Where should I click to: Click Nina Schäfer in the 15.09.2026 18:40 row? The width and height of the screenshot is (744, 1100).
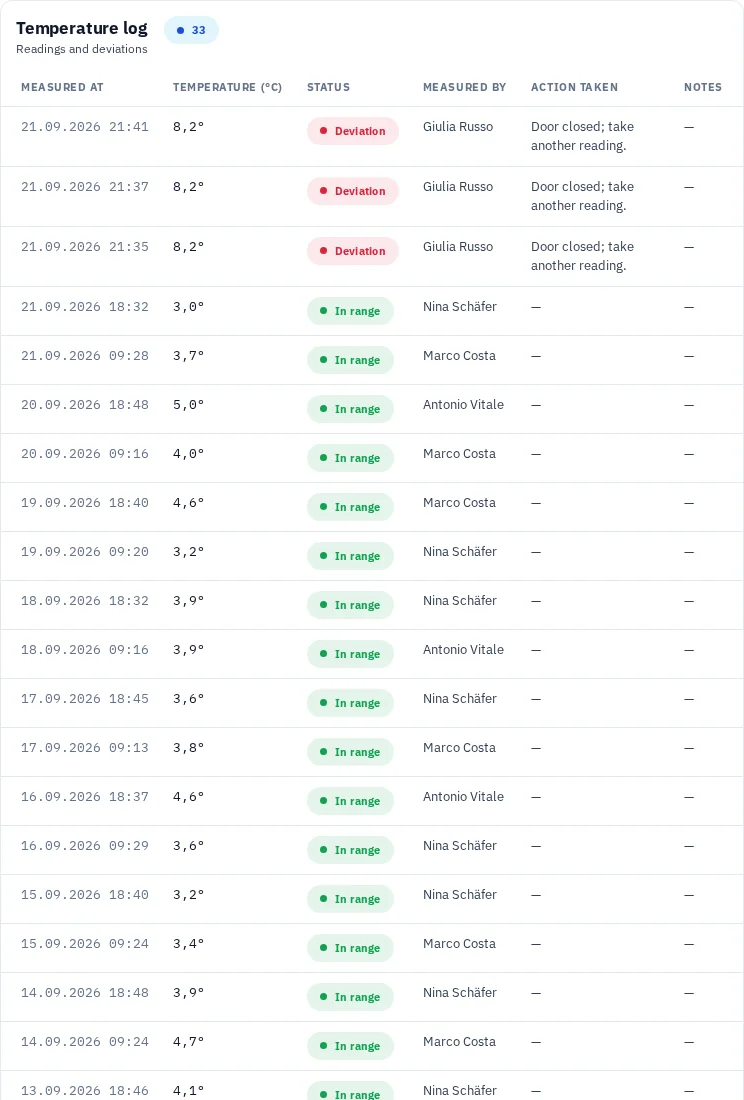tap(460, 895)
